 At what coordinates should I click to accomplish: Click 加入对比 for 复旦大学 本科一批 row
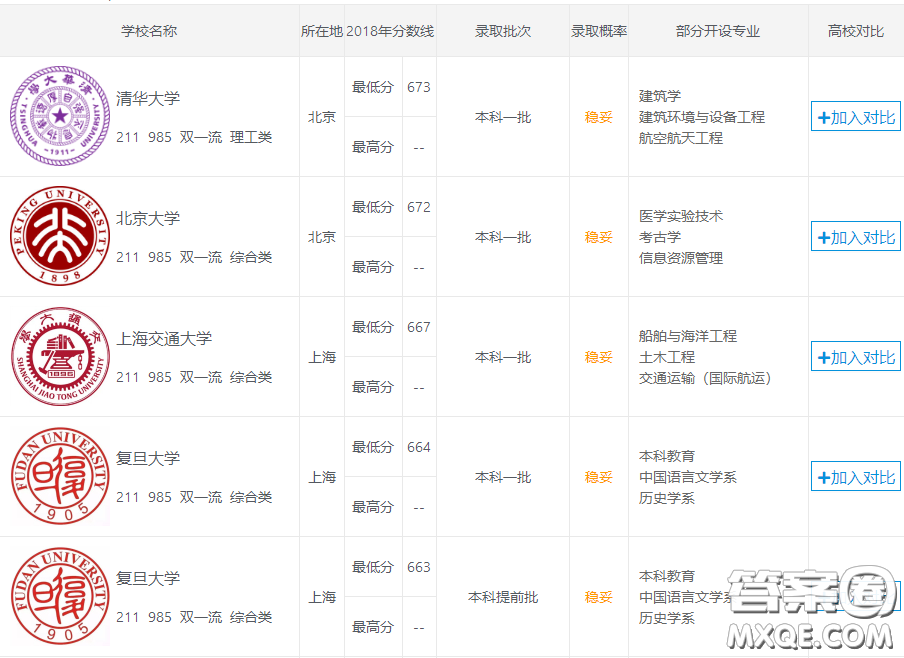click(x=856, y=477)
